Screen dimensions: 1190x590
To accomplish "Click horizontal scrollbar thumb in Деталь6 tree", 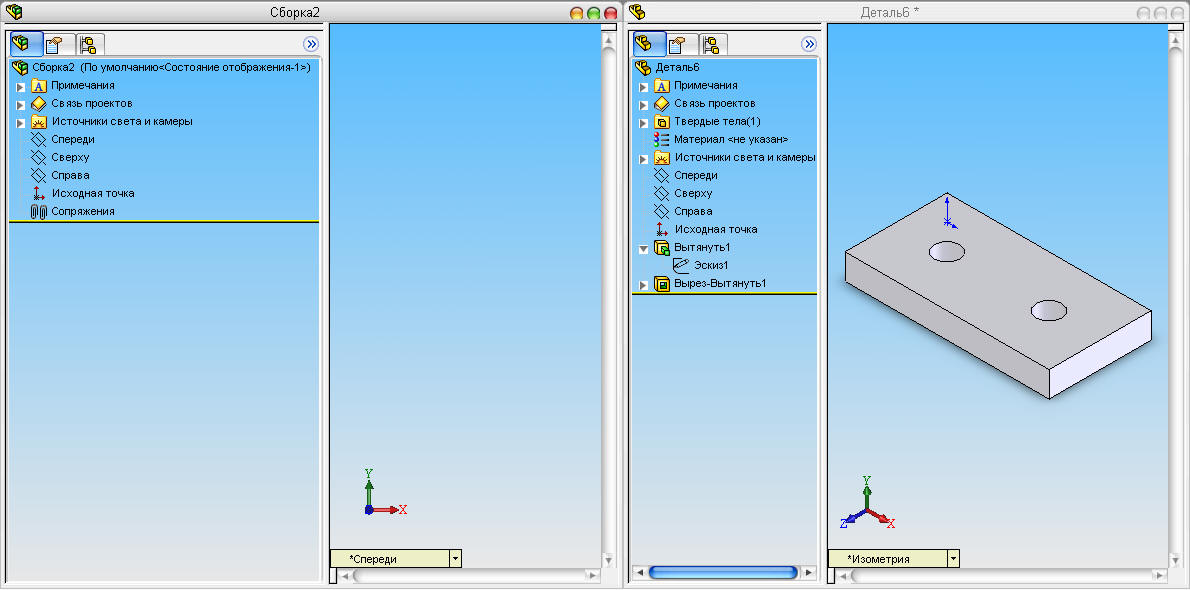I will click(723, 573).
